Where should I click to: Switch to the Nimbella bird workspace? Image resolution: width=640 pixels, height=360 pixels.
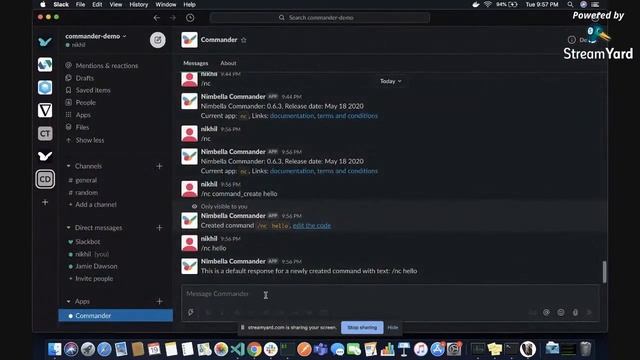pos(45,42)
